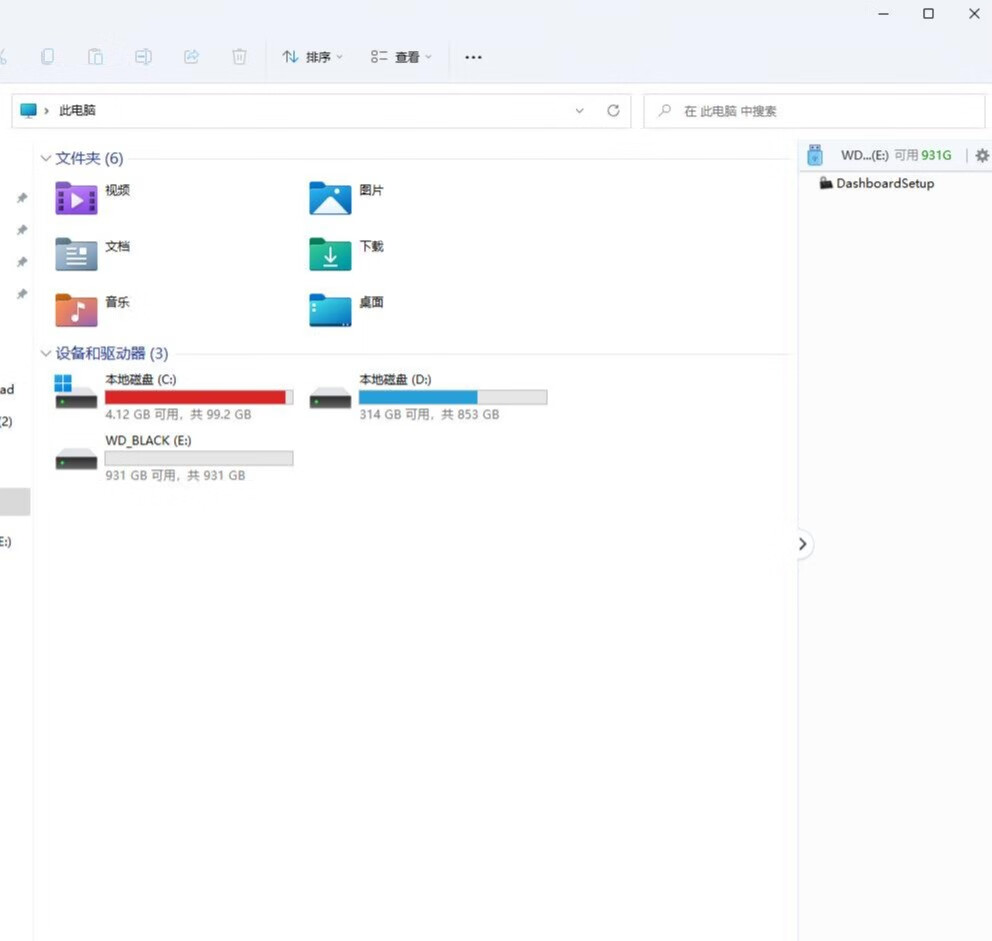This screenshot has width=992, height=941.
Task: Click the red C: drive usage bar
Action: 199,397
